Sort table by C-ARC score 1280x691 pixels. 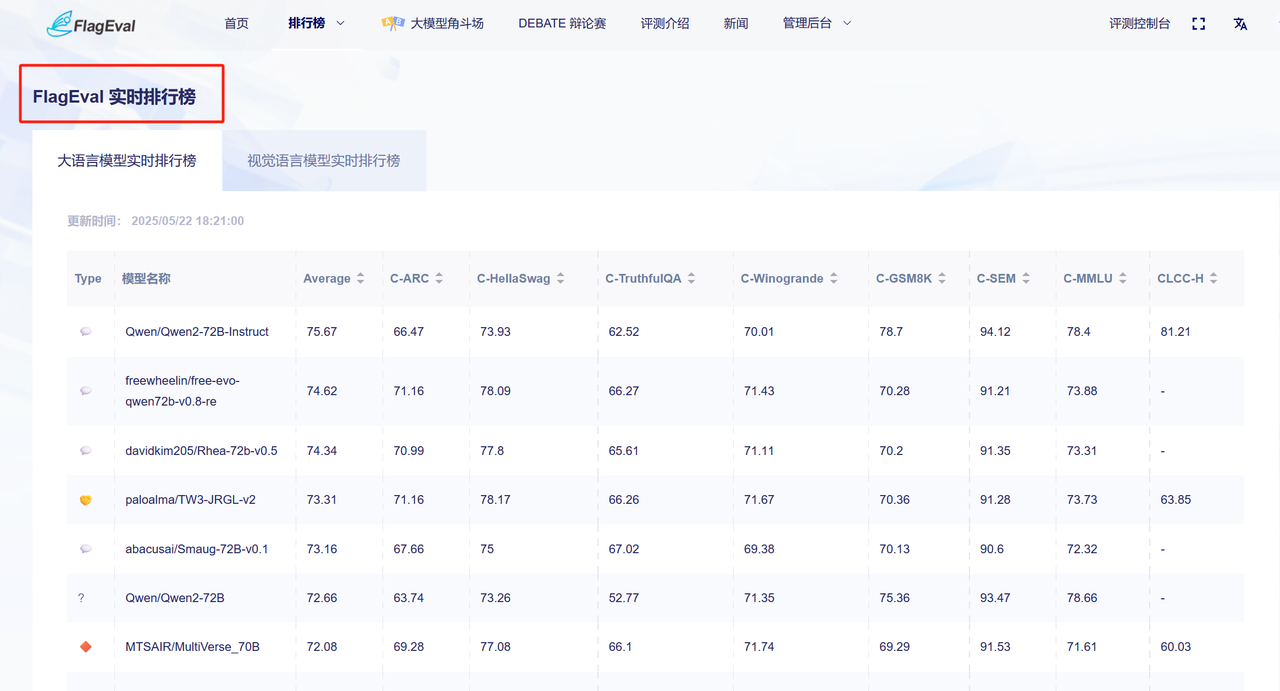438,279
